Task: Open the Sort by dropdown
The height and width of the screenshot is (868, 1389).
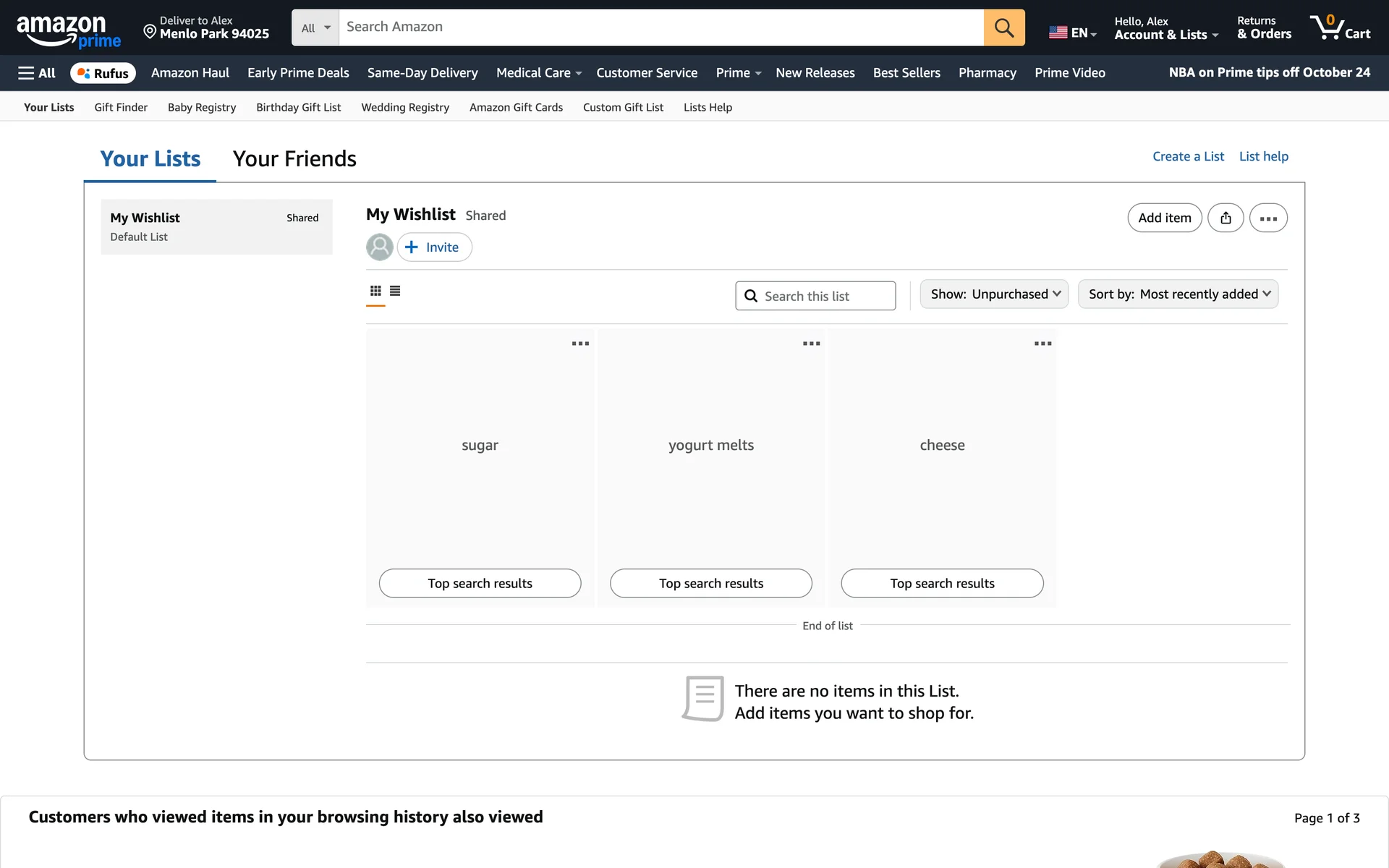Action: pos(1178,294)
